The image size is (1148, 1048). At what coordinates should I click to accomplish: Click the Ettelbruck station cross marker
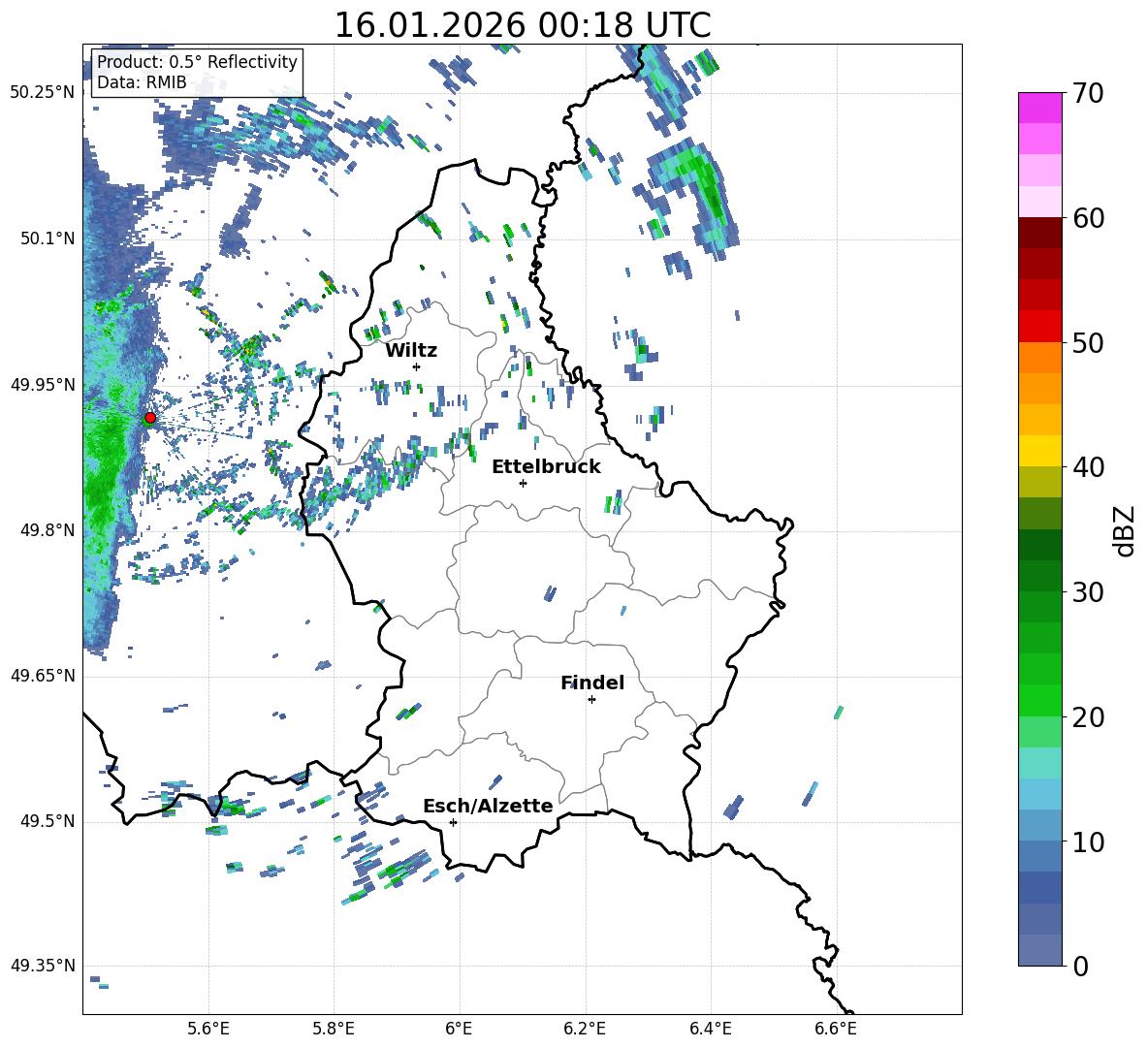click(x=523, y=483)
